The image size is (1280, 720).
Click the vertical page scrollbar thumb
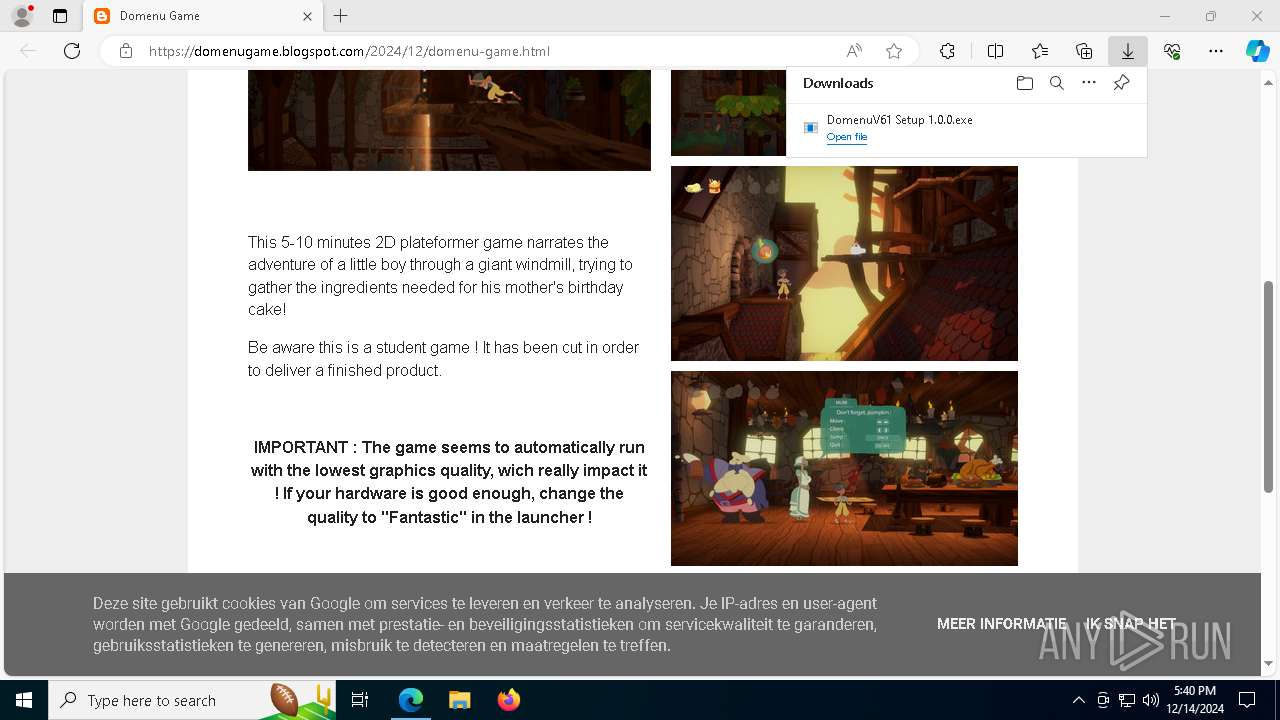(1269, 385)
